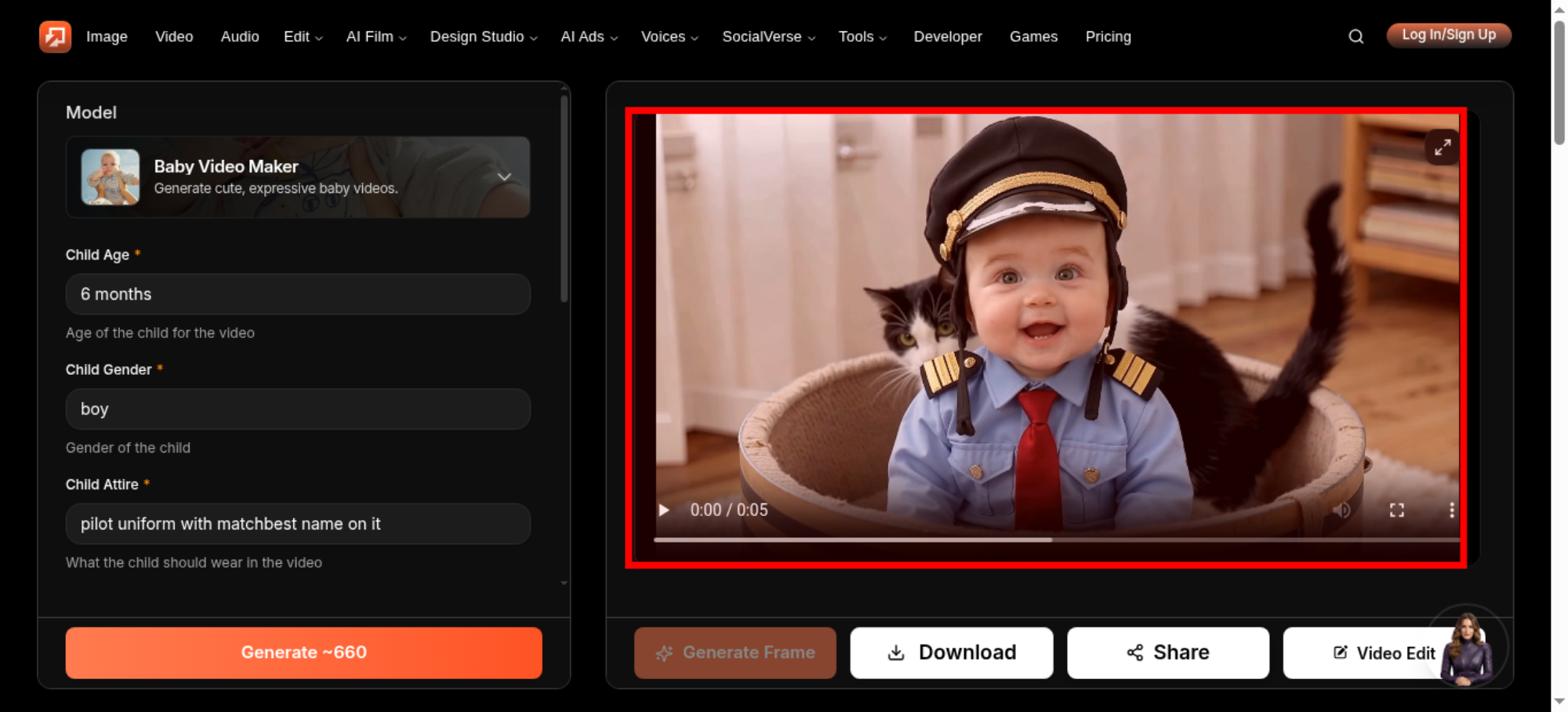Viewport: 1568px width, 712px height.
Task: Click the page scrollbar thumb
Action: click(1559, 83)
